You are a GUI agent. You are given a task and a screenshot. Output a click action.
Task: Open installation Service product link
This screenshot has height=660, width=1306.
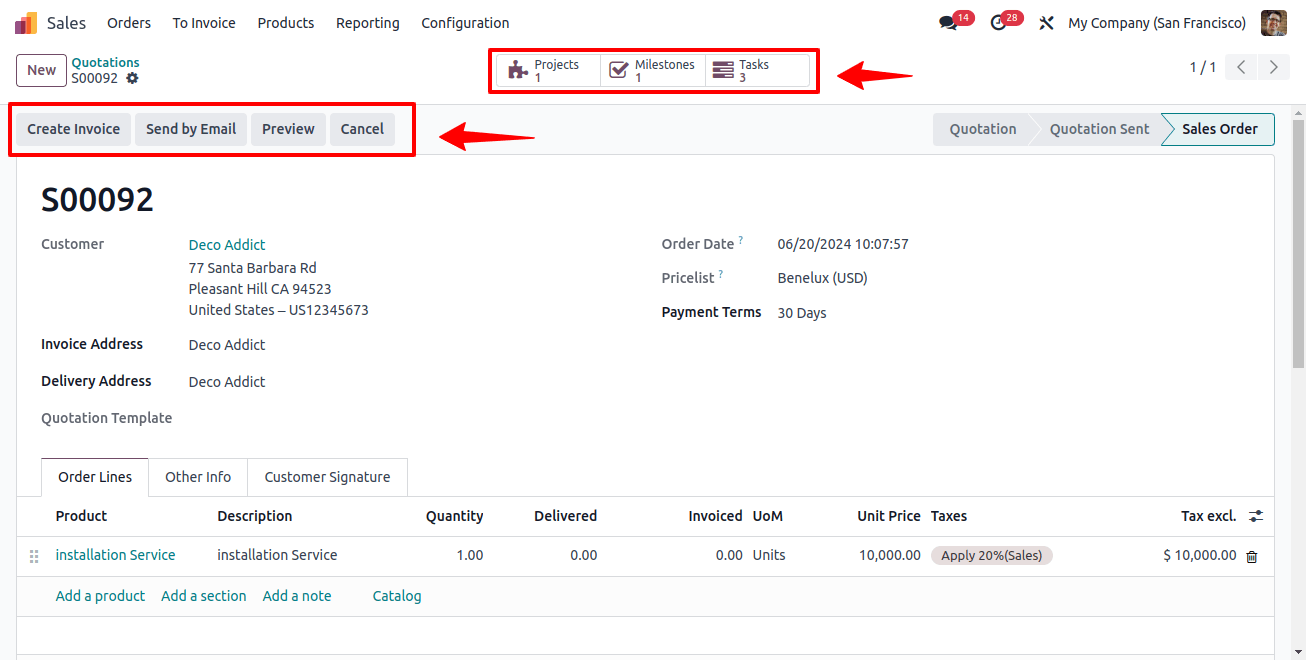(116, 555)
